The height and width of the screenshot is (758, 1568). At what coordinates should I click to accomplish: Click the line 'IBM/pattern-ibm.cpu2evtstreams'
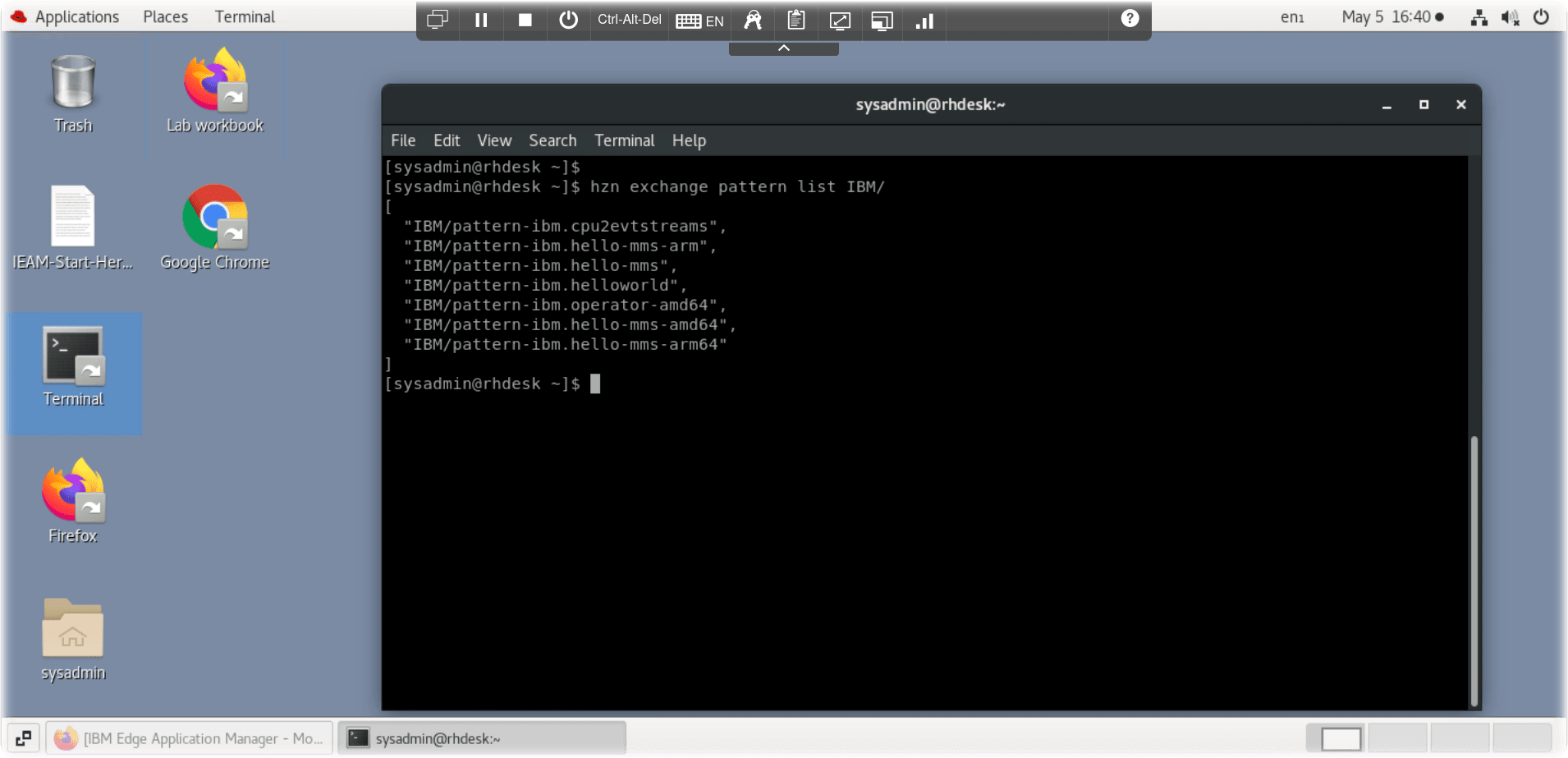coord(565,226)
